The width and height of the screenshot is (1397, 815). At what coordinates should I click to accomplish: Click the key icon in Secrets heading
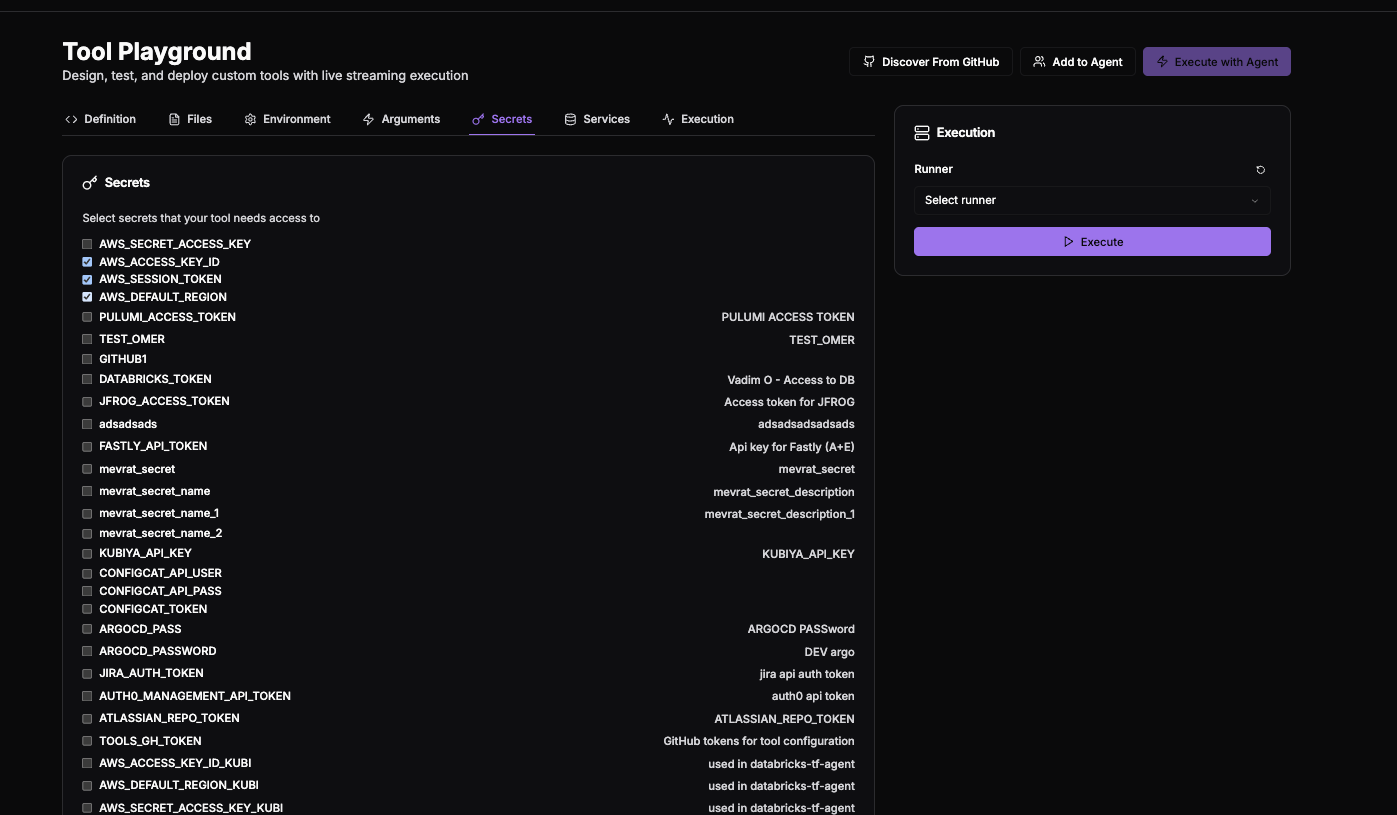pos(90,183)
